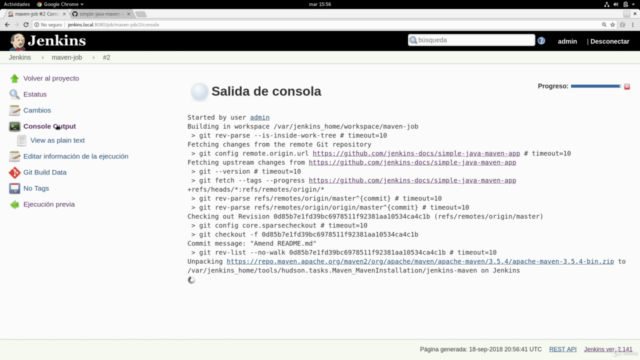
Task: Click the Git diamond icon beside Git Build Data
Action: (x=14, y=173)
